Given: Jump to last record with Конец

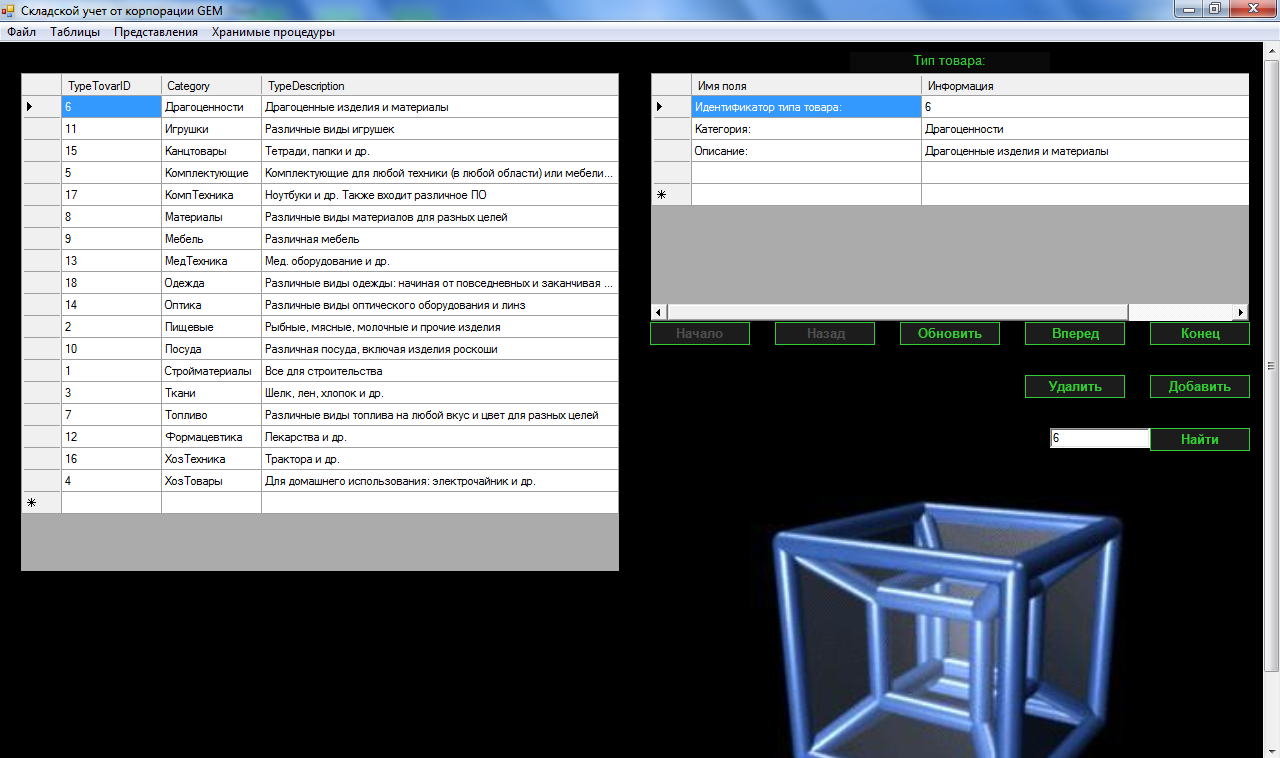Looking at the screenshot, I should (x=1199, y=334).
